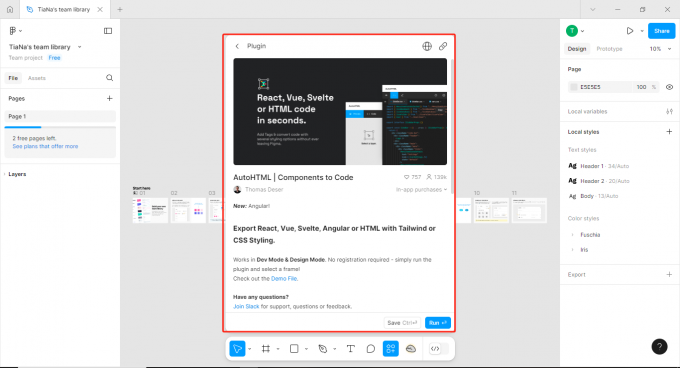Open the zoom level dropdown
680x368 pixels.
pyautogui.click(x=660, y=49)
